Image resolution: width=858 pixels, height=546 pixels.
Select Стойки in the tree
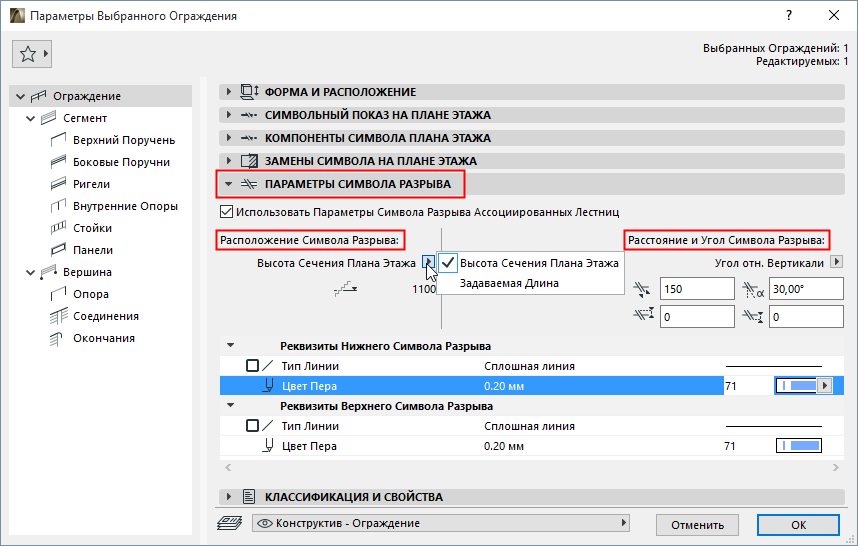(92, 228)
